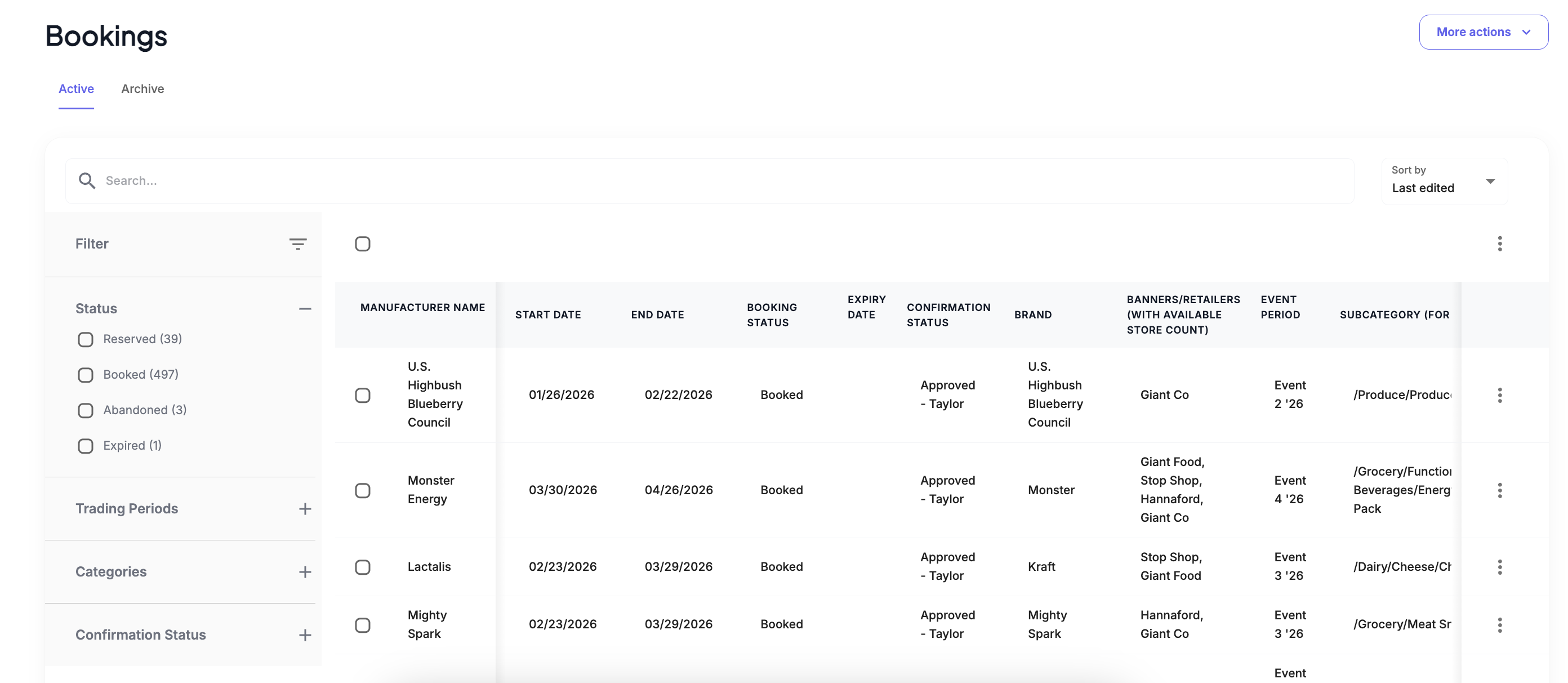This screenshot has height=683, width=1568.
Task: Enable the Booked (497) filter checkbox
Action: [x=86, y=375]
